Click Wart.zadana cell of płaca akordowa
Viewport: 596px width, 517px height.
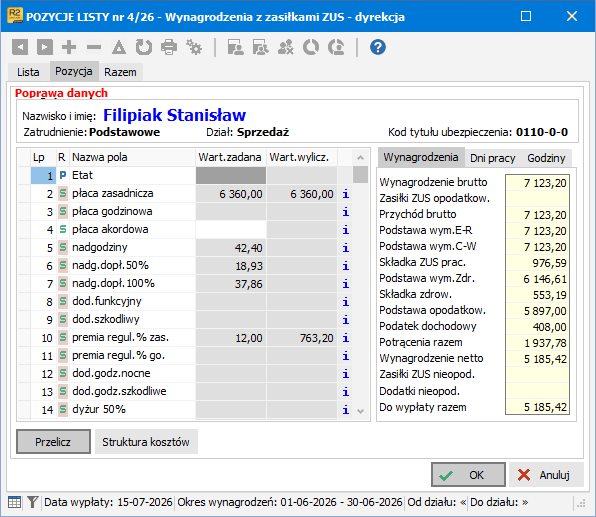[231, 230]
